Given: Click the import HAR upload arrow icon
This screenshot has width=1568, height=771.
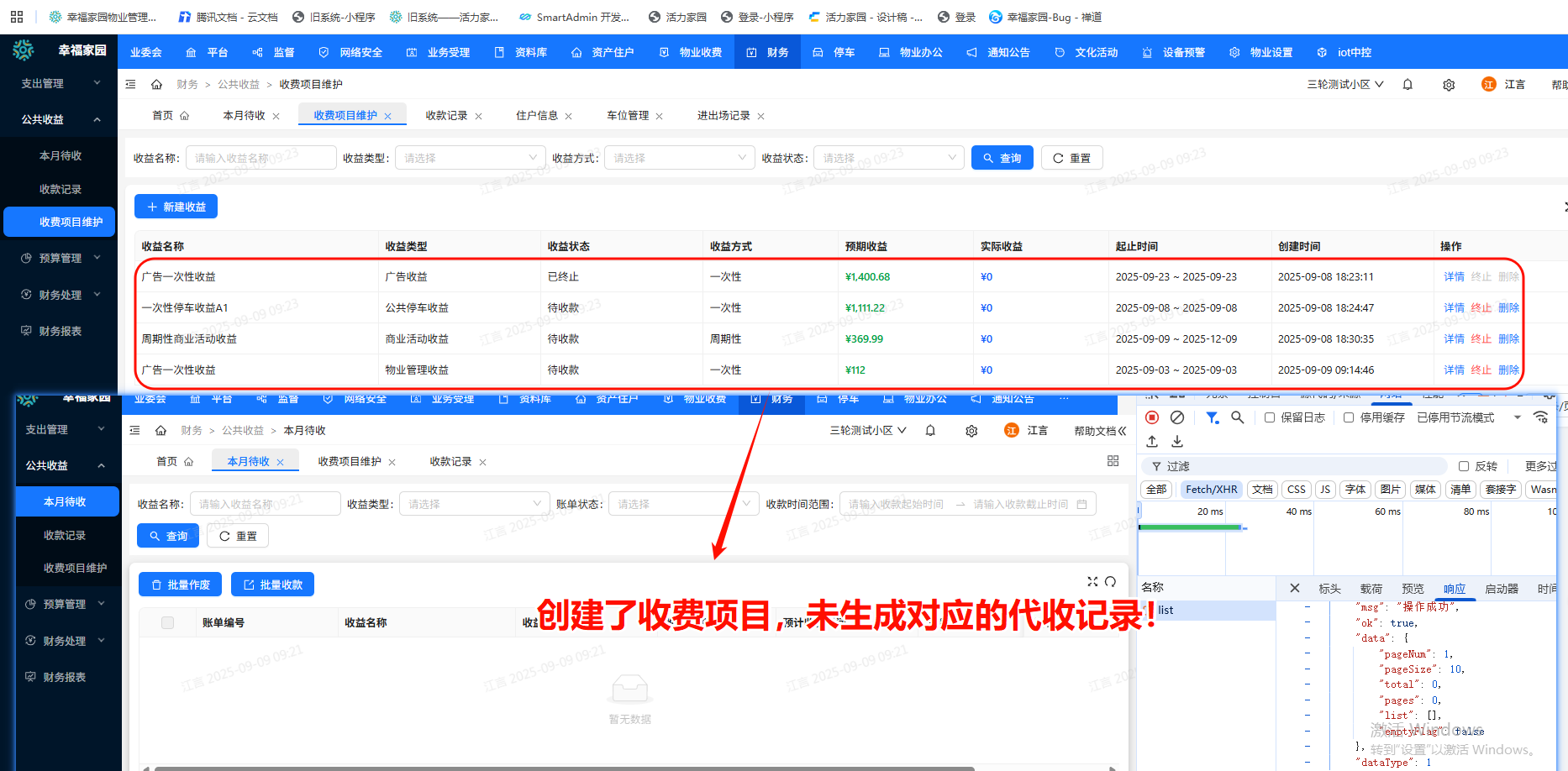Looking at the screenshot, I should point(1152,441).
